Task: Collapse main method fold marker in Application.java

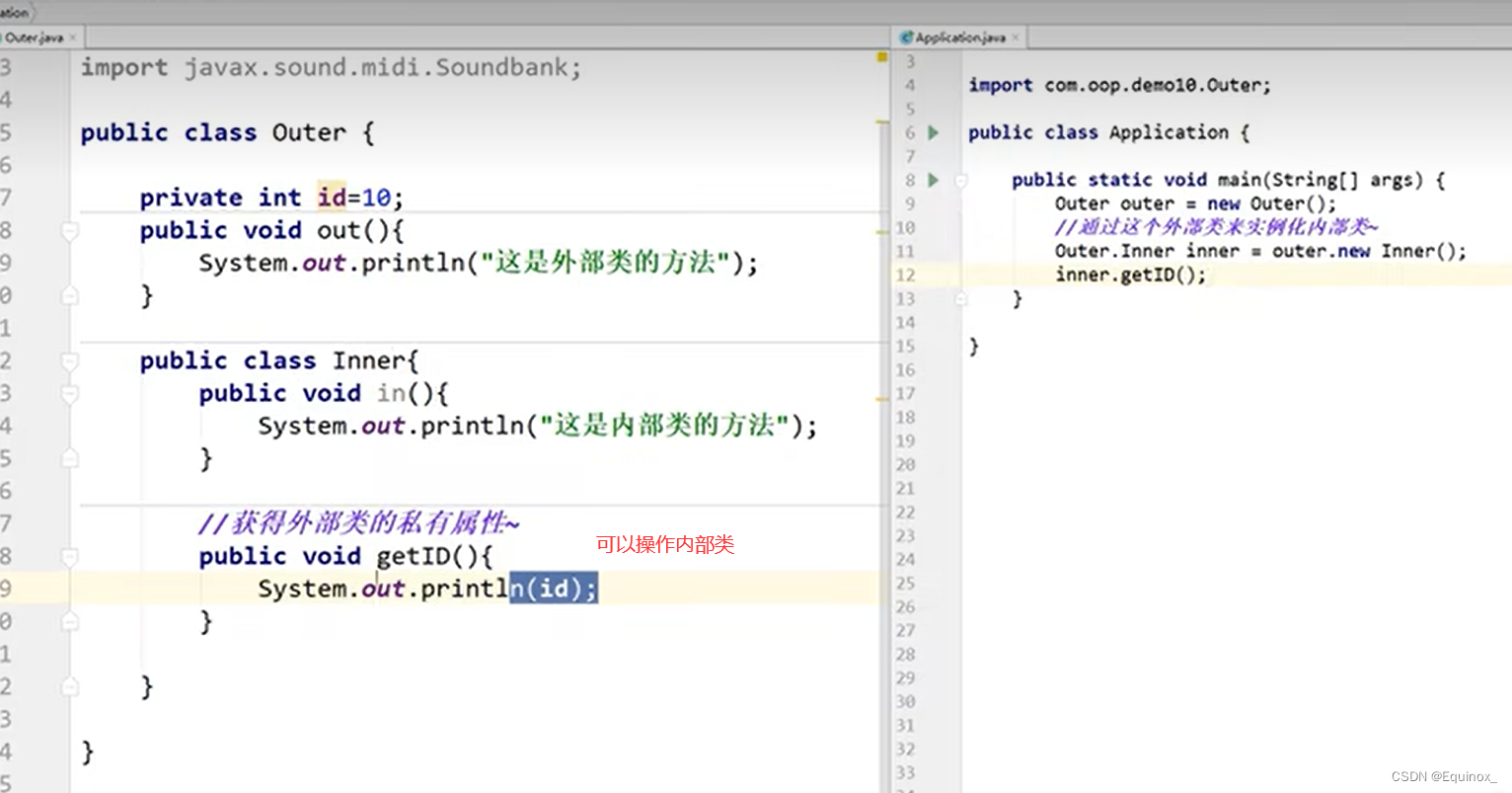Action: click(x=960, y=181)
